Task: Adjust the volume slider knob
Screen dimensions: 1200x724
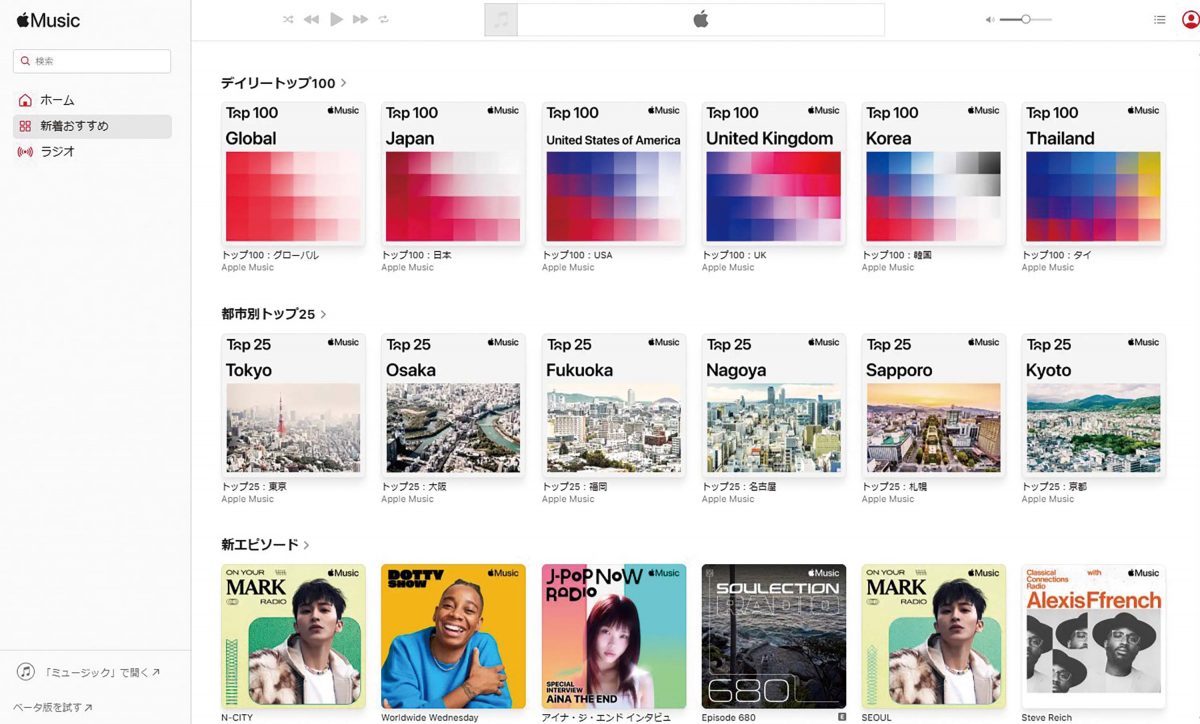Action: coord(1026,19)
